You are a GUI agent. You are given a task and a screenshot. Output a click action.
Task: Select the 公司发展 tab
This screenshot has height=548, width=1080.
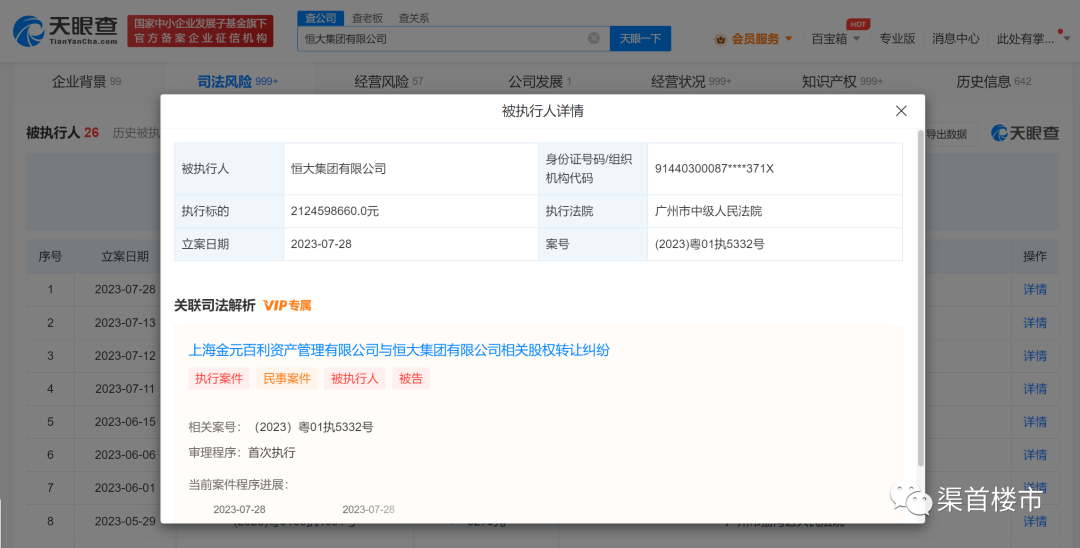coord(540,82)
